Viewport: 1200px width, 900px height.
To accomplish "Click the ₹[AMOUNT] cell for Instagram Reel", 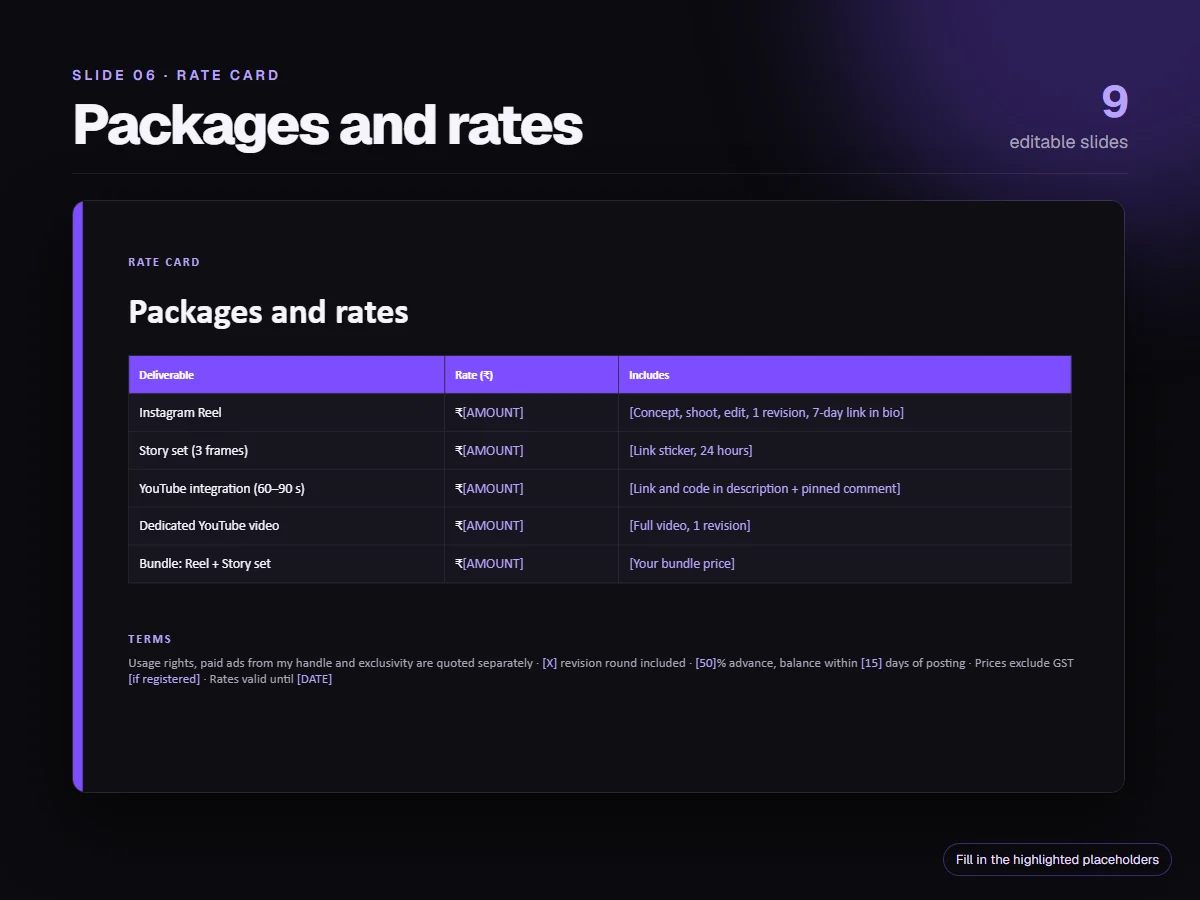I will [x=532, y=413].
